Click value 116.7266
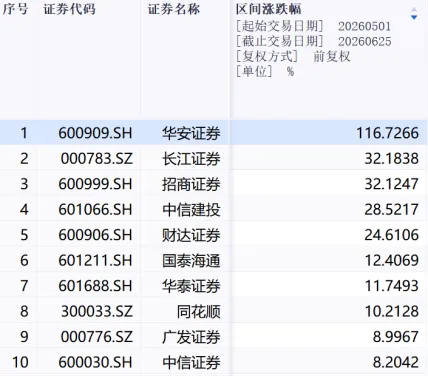 pos(387,133)
